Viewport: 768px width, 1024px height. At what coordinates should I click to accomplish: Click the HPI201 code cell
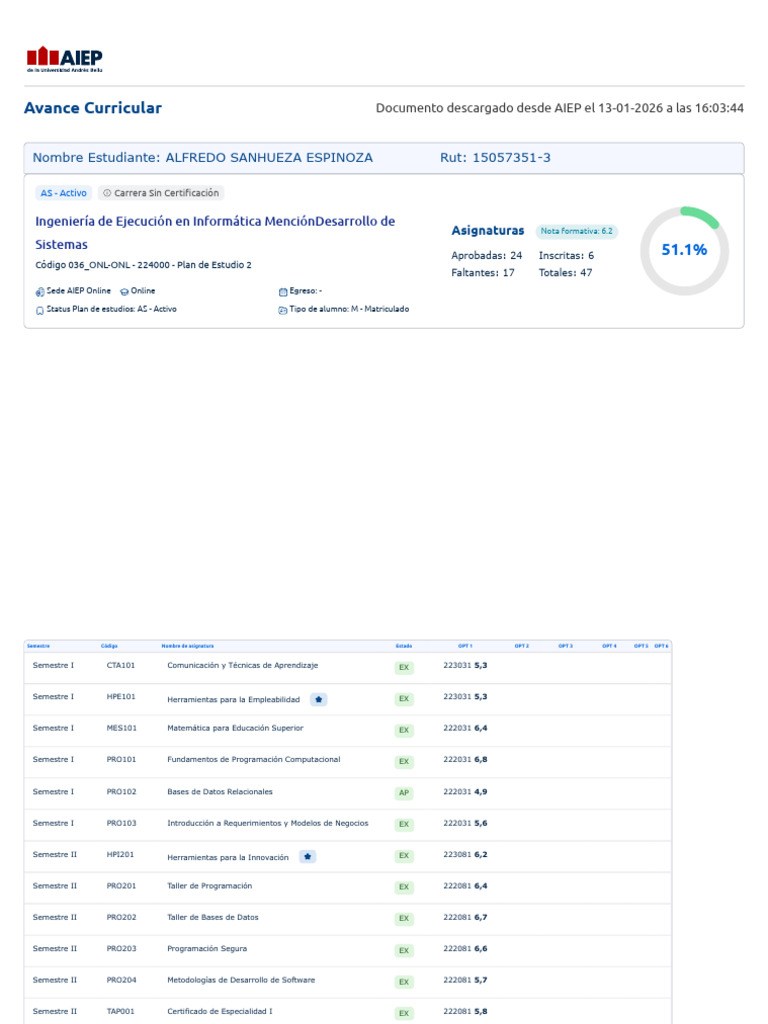pyautogui.click(x=120, y=854)
